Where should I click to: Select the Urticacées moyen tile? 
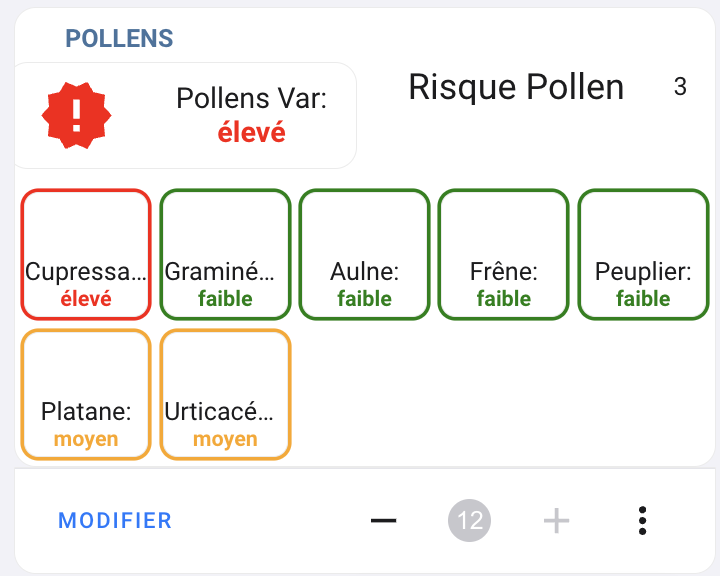pos(225,395)
